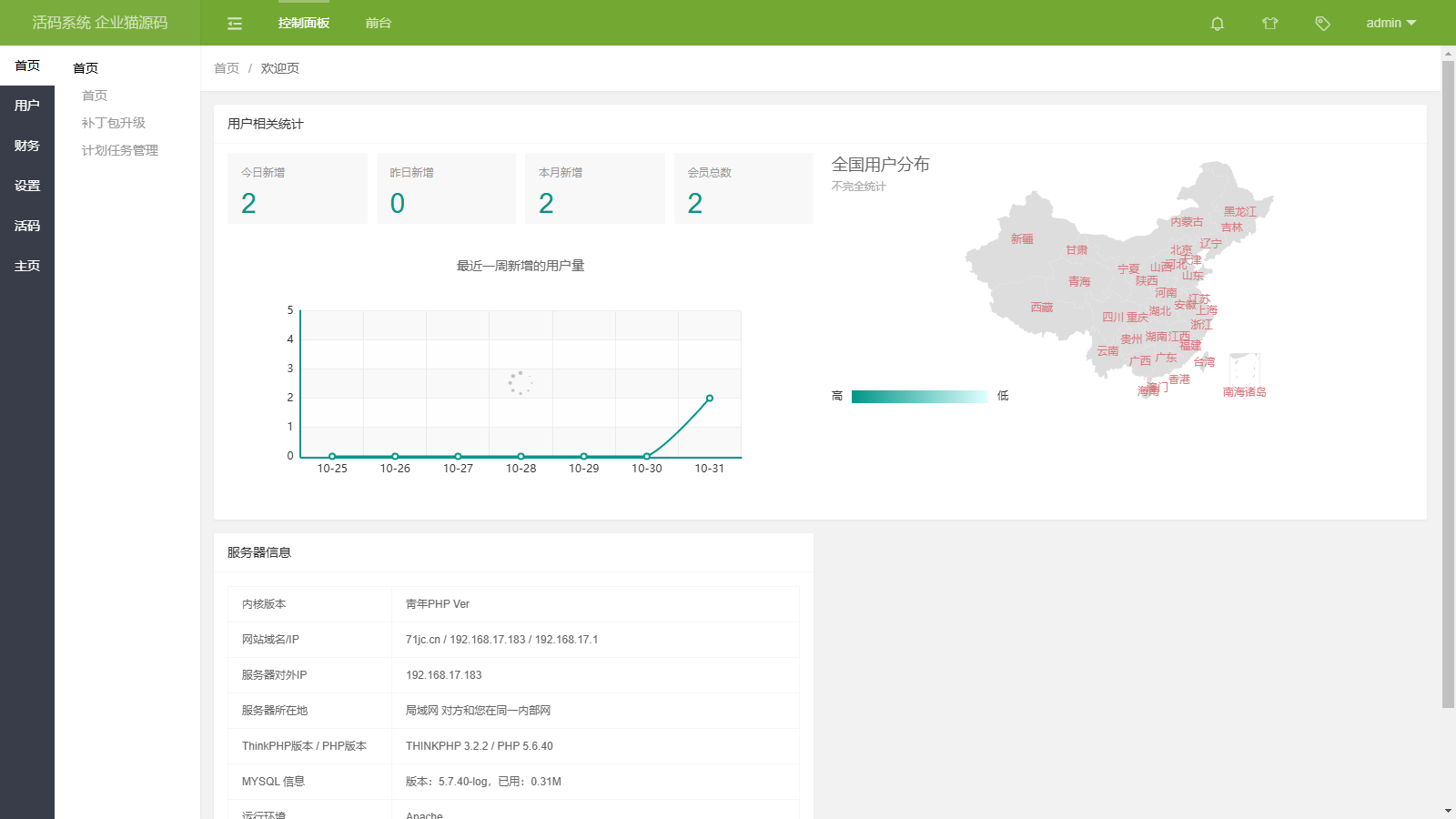The height and width of the screenshot is (819, 1456).
Task: Click the scrollbar down arrow
Action: click(x=1448, y=811)
